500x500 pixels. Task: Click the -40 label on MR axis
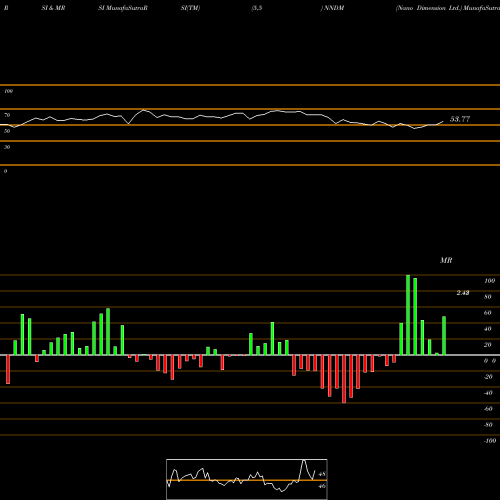488,393
